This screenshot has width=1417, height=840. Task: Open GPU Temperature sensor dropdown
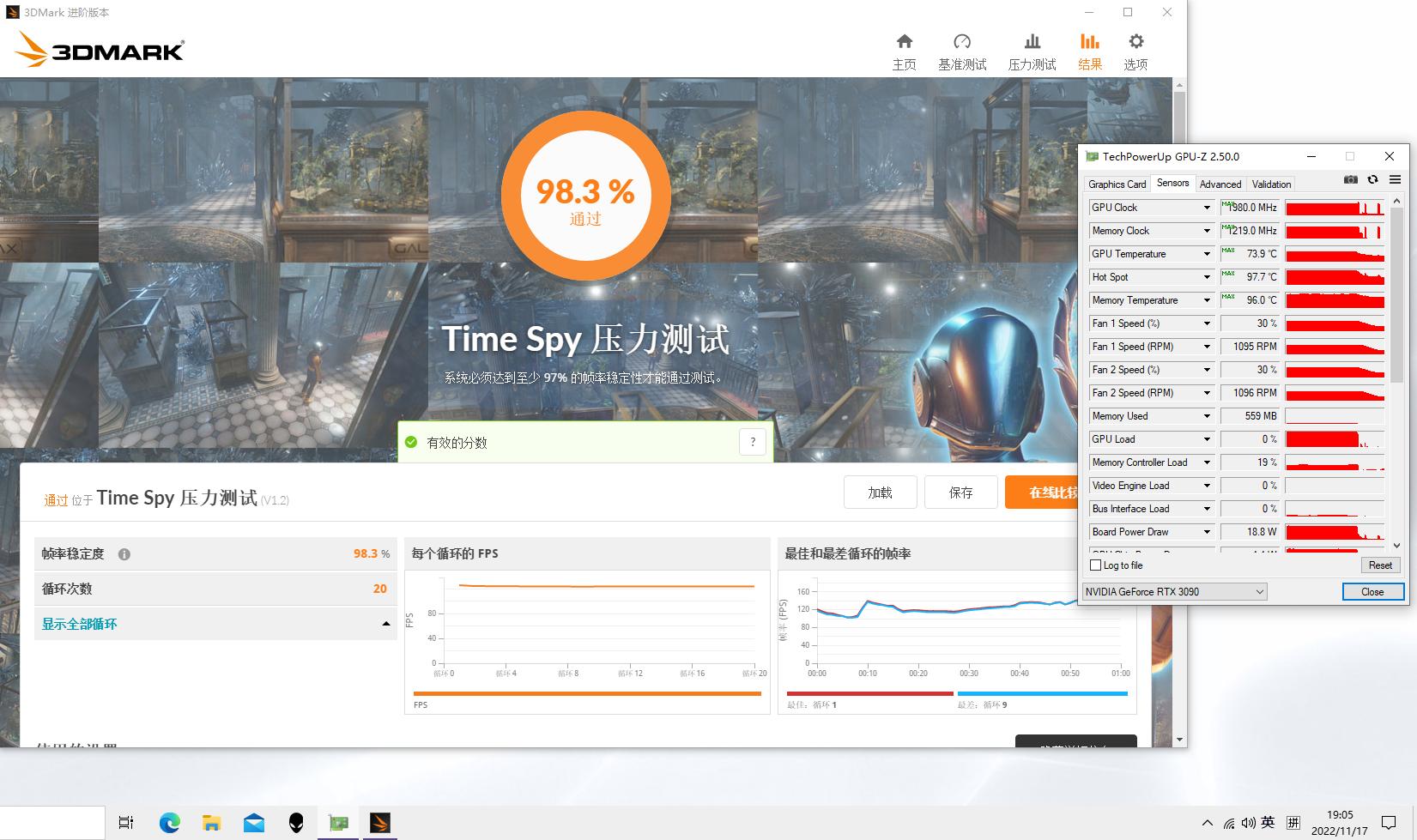(x=1207, y=254)
